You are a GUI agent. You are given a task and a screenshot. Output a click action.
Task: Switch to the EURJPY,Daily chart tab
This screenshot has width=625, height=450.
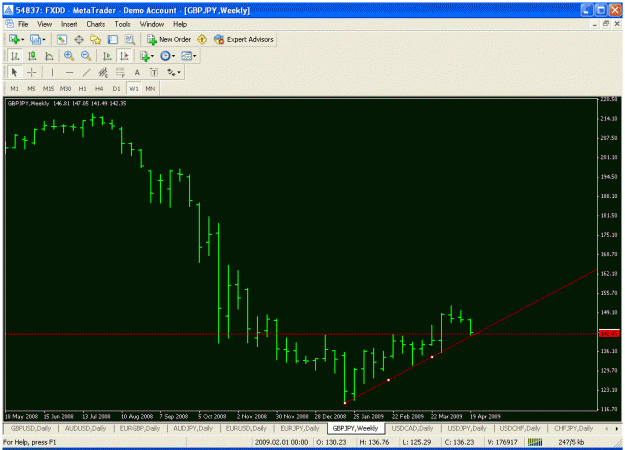(x=300, y=428)
